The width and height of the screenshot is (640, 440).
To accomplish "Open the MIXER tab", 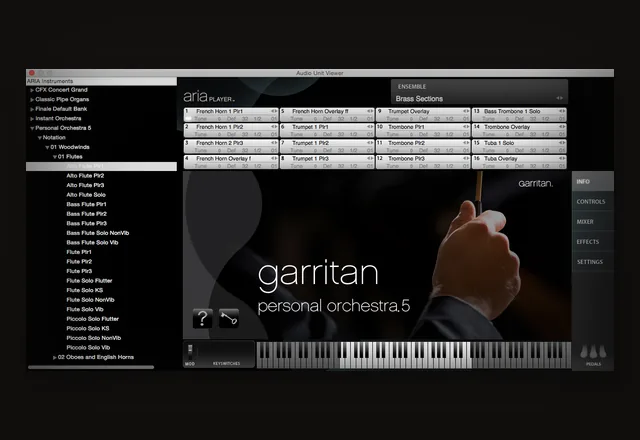I will point(593,222).
